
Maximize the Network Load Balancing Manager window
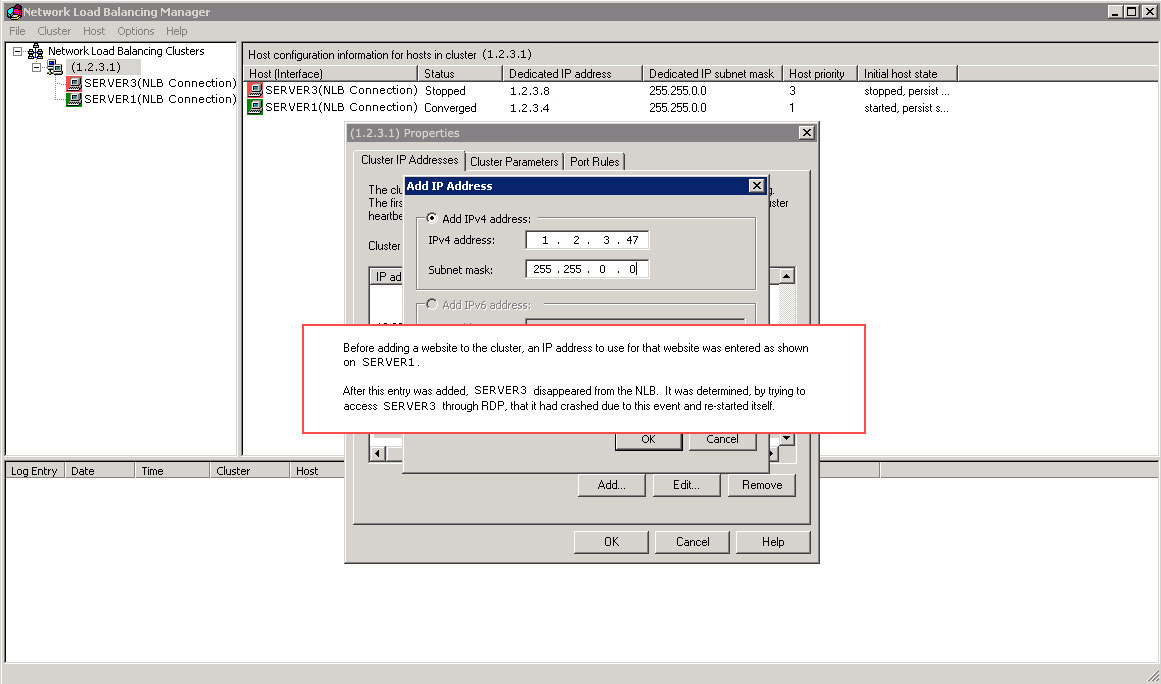click(1131, 11)
